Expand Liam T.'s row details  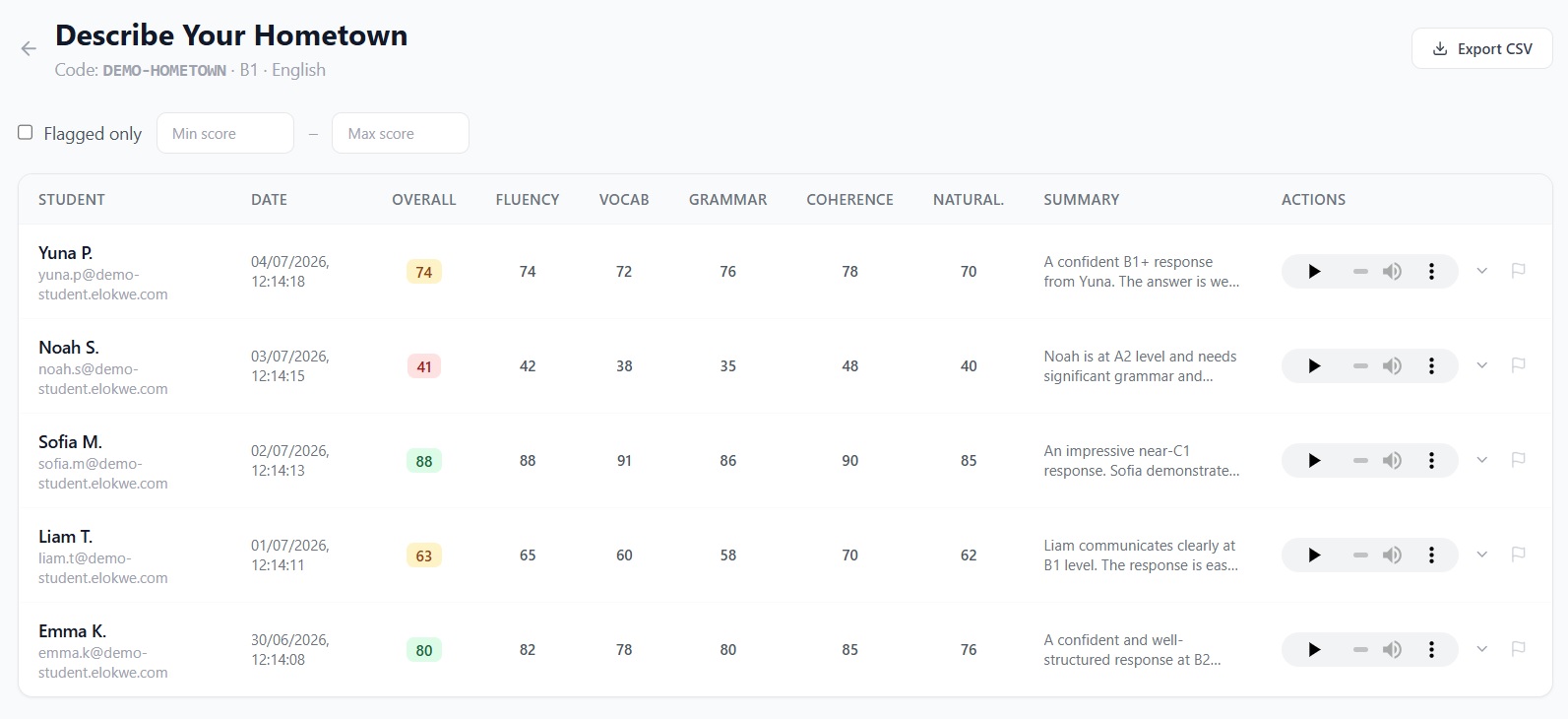click(x=1481, y=555)
